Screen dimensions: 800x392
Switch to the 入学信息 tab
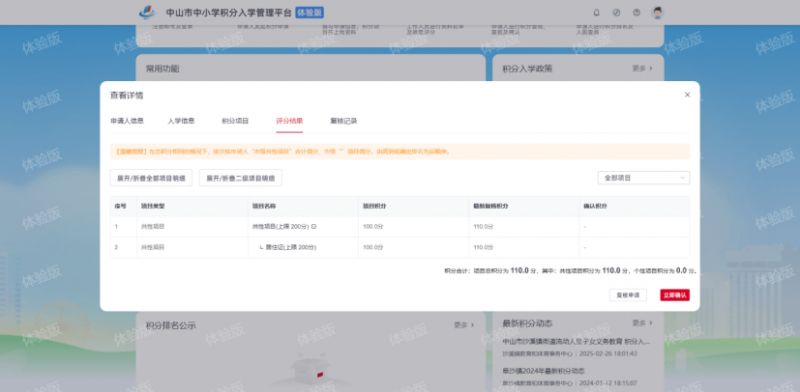tap(181, 121)
